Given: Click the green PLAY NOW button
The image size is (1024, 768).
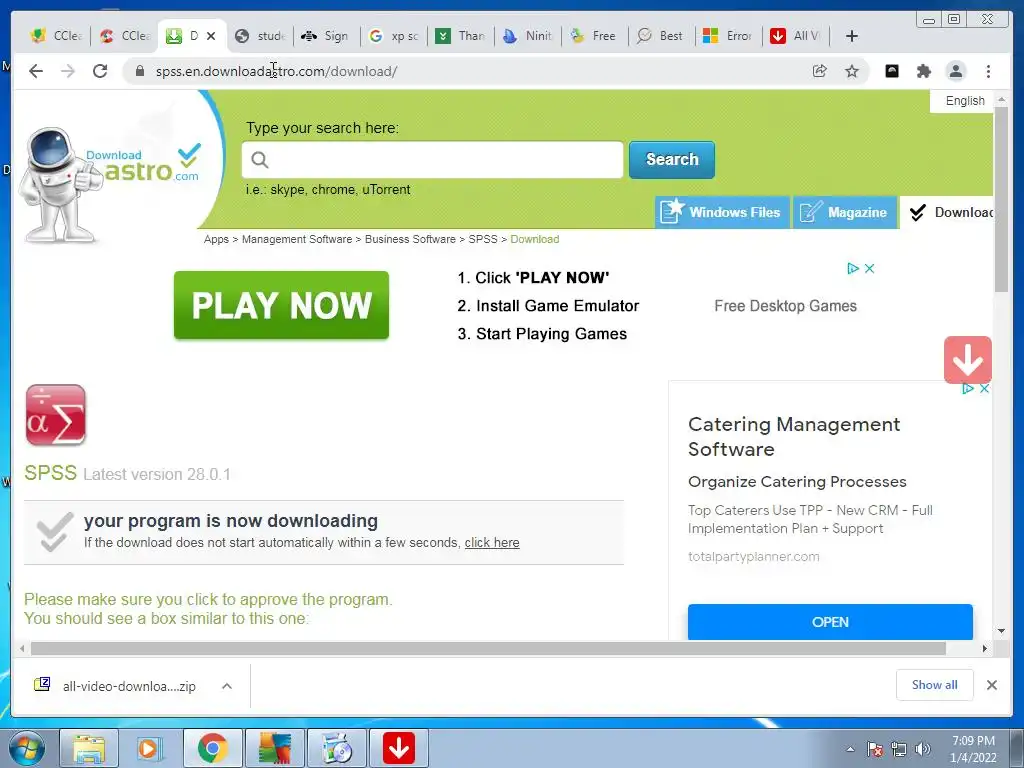Looking at the screenshot, I should point(281,305).
